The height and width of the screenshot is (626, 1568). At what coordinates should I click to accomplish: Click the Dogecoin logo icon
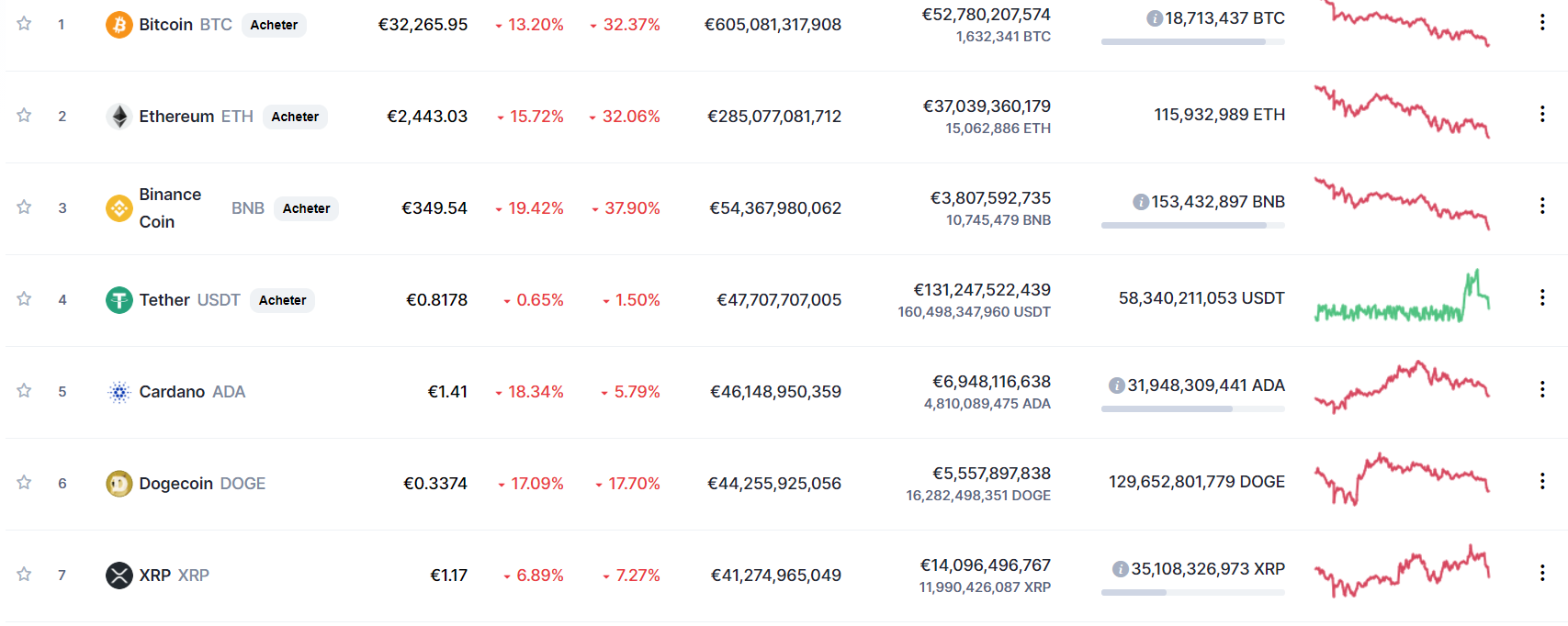[x=118, y=484]
